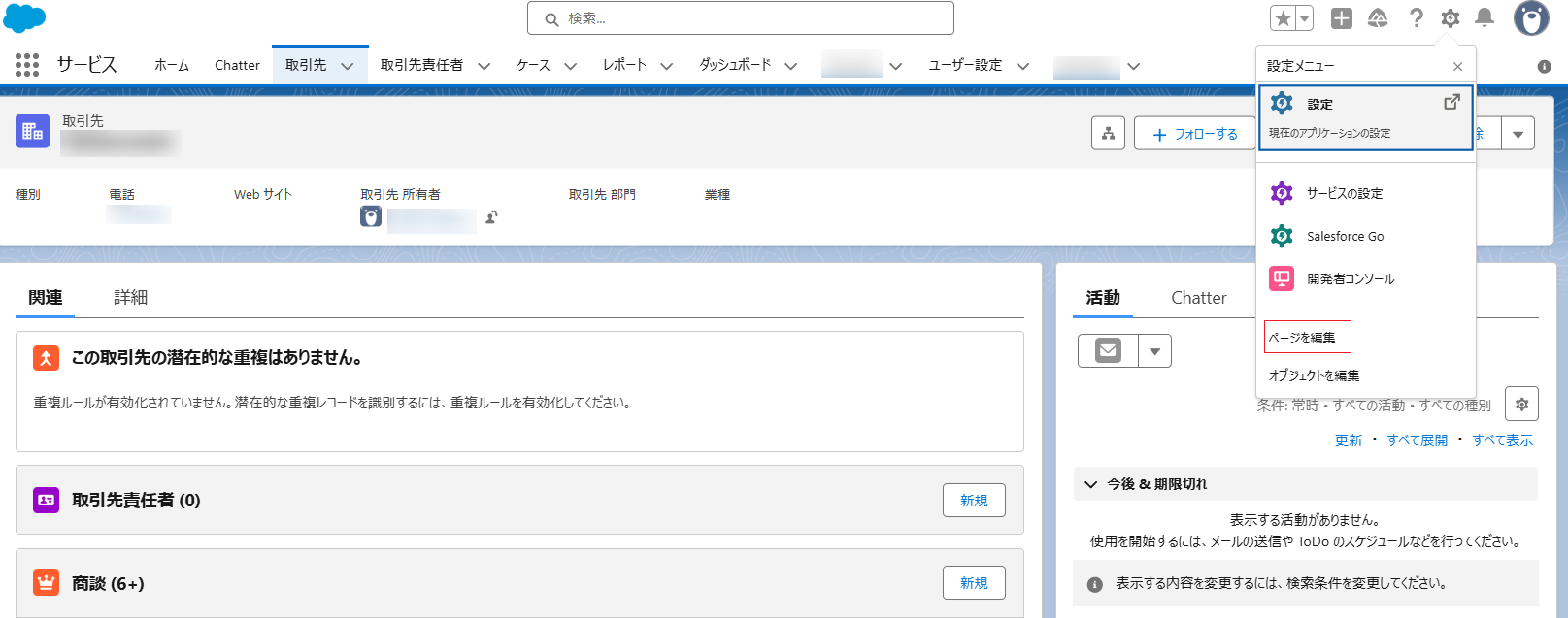Open the record actions dropdown arrow
1568x618 pixels.
click(1518, 134)
